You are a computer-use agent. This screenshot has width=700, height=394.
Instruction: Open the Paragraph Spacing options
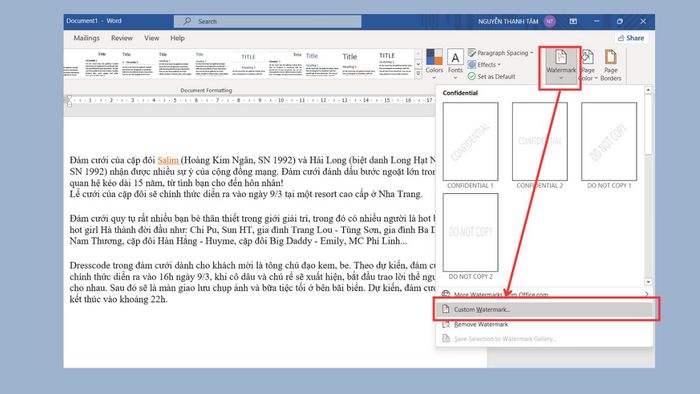(x=500, y=53)
